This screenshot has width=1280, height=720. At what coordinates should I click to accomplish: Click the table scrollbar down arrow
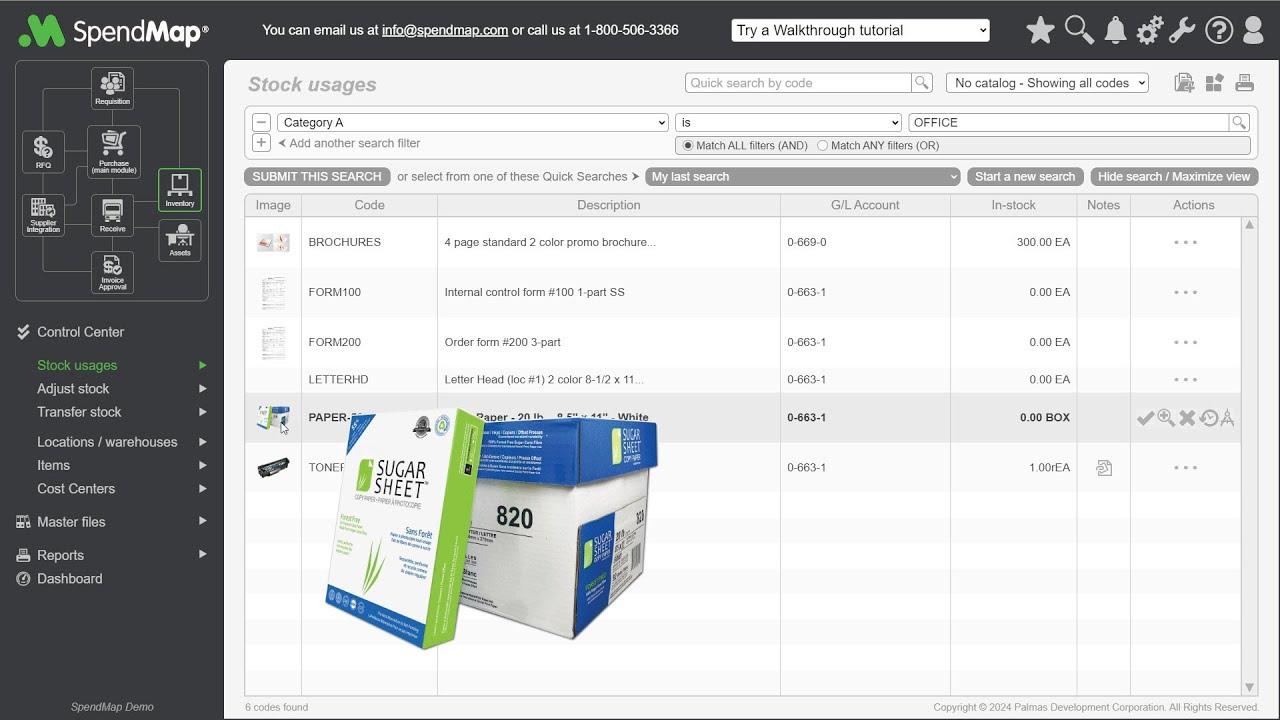pyautogui.click(x=1249, y=687)
